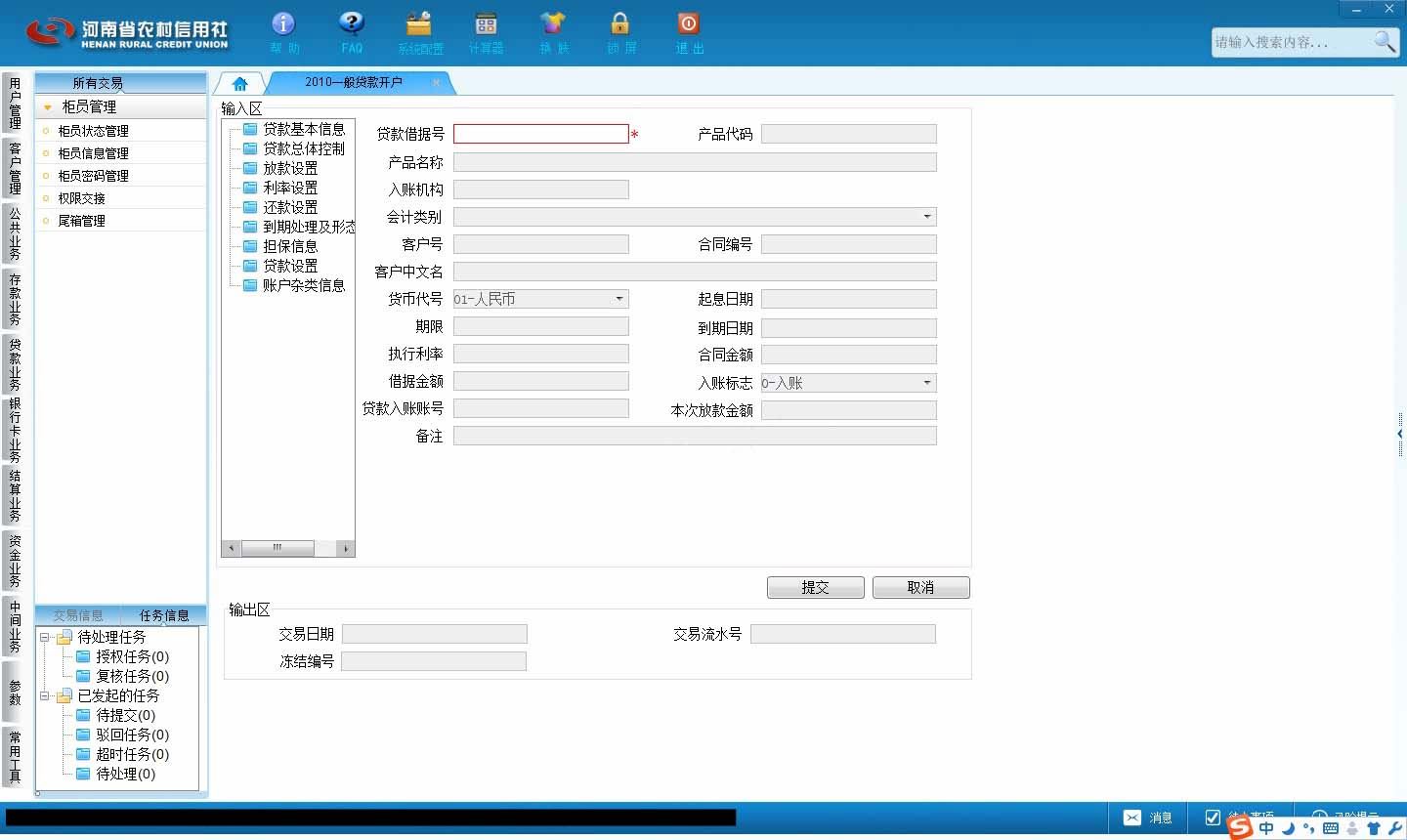1407x840 pixels.
Task: Open 常用工具 vertical side tab
Action: [x=14, y=757]
